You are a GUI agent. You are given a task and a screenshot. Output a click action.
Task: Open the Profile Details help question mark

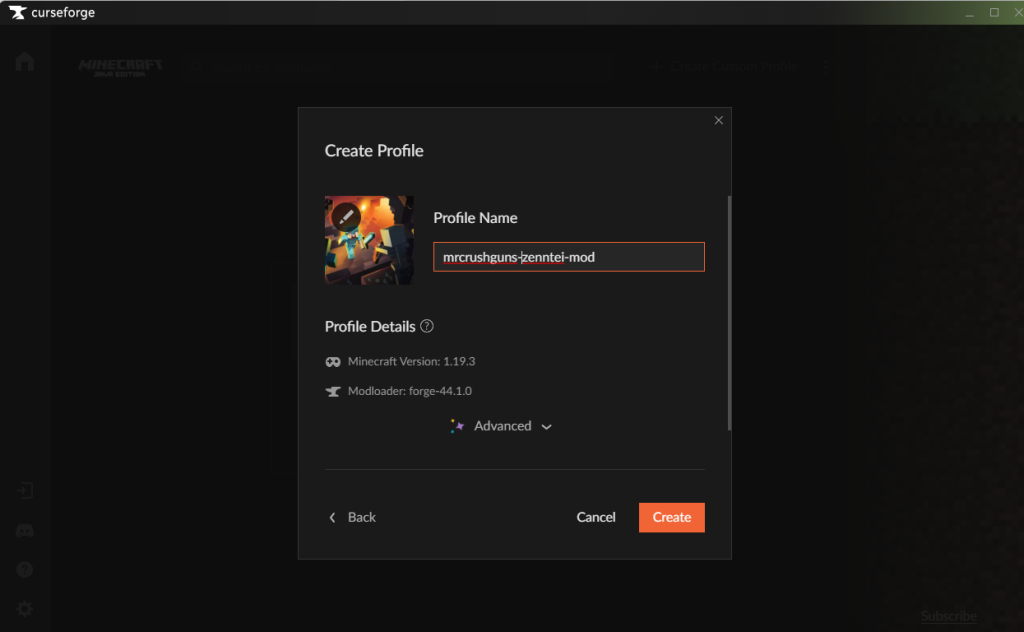pyautogui.click(x=426, y=326)
